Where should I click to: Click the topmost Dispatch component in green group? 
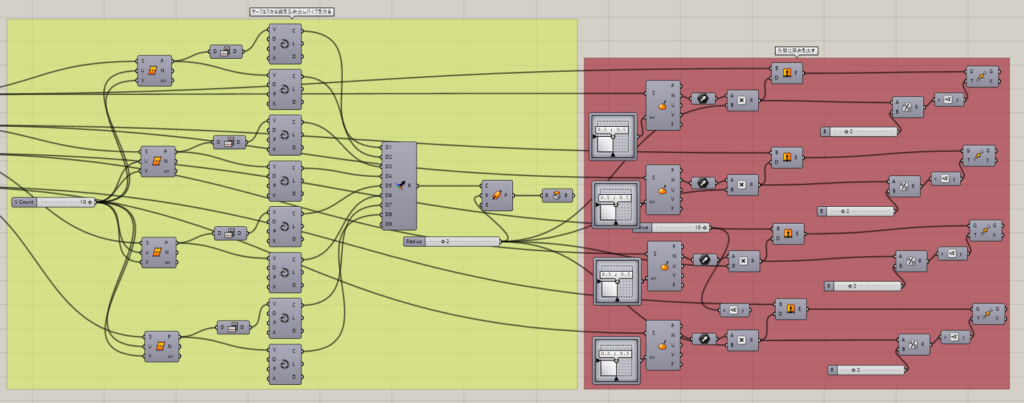point(227,51)
